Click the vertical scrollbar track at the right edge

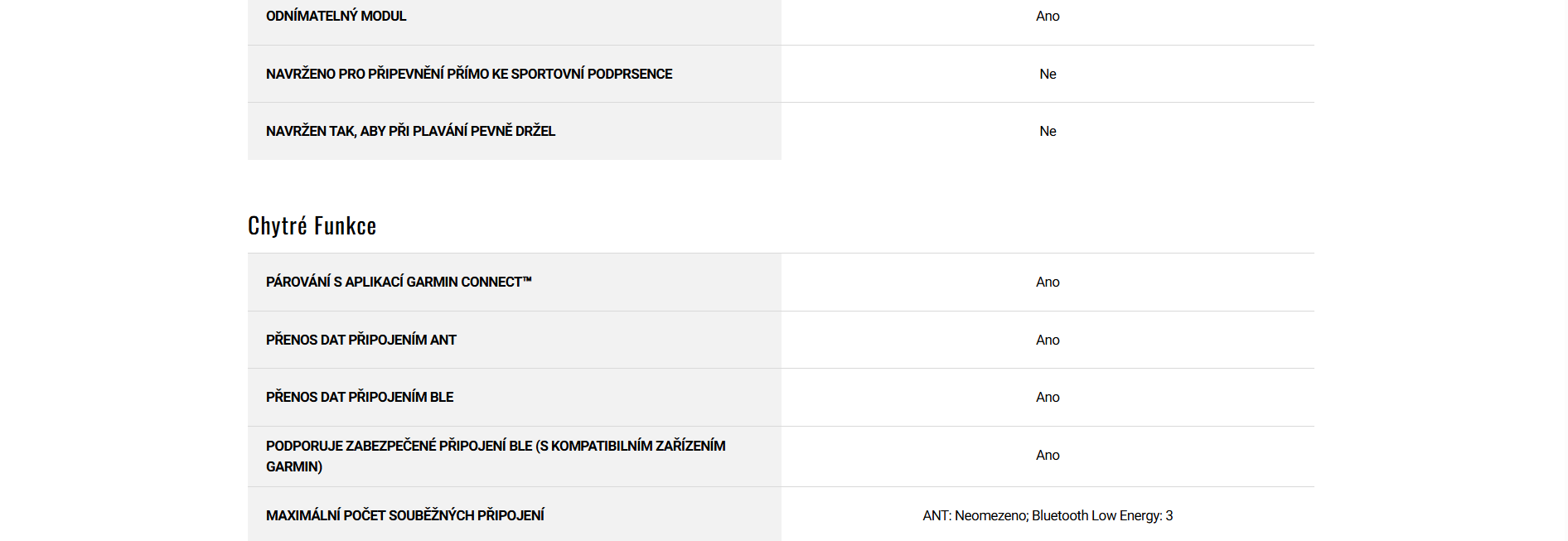click(x=1564, y=270)
